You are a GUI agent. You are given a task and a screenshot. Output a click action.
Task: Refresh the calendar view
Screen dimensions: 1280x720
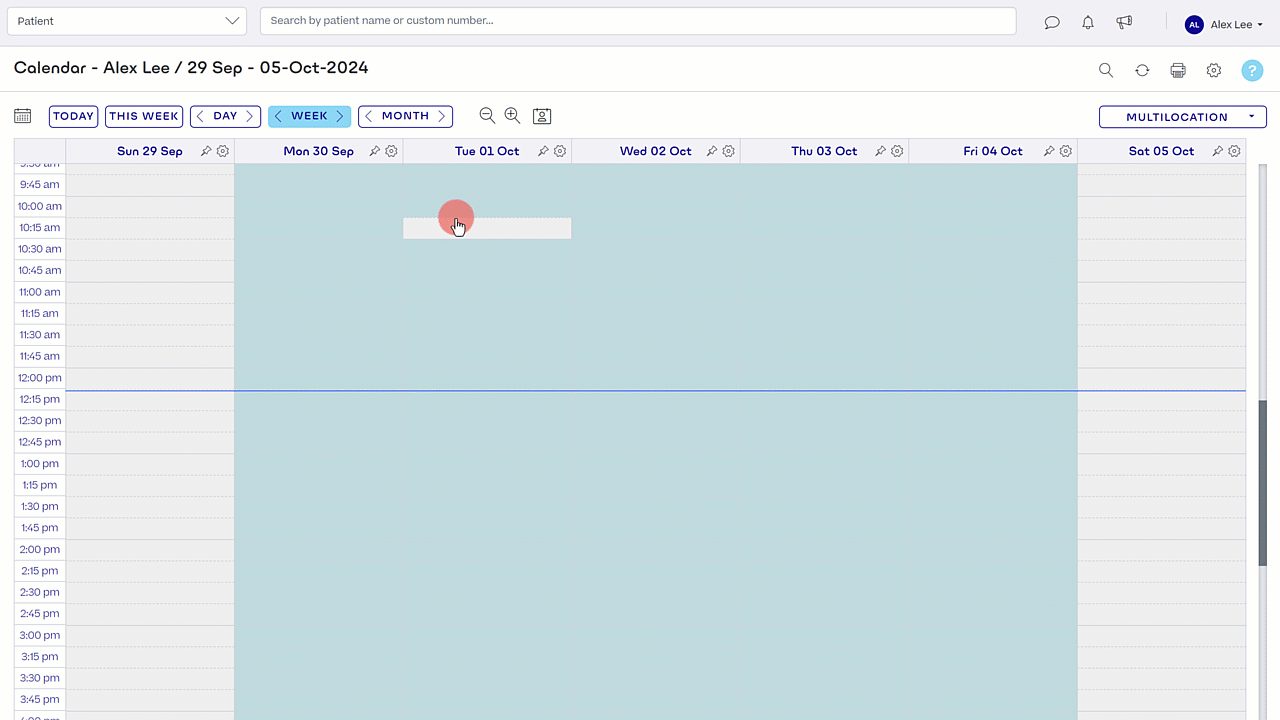pyautogui.click(x=1142, y=70)
